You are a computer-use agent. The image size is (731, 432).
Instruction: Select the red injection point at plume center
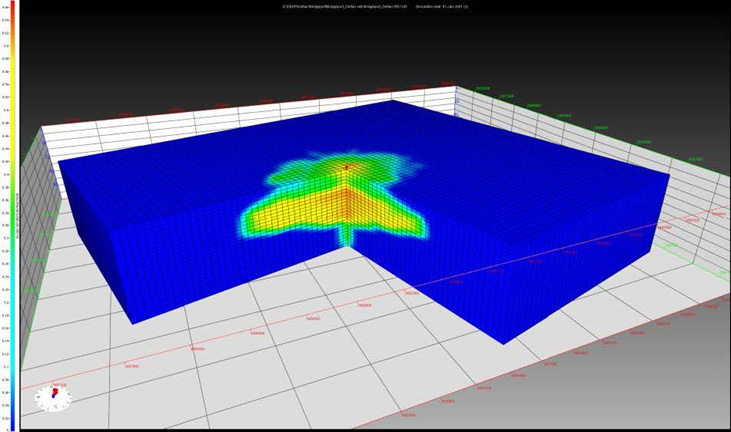(x=346, y=167)
